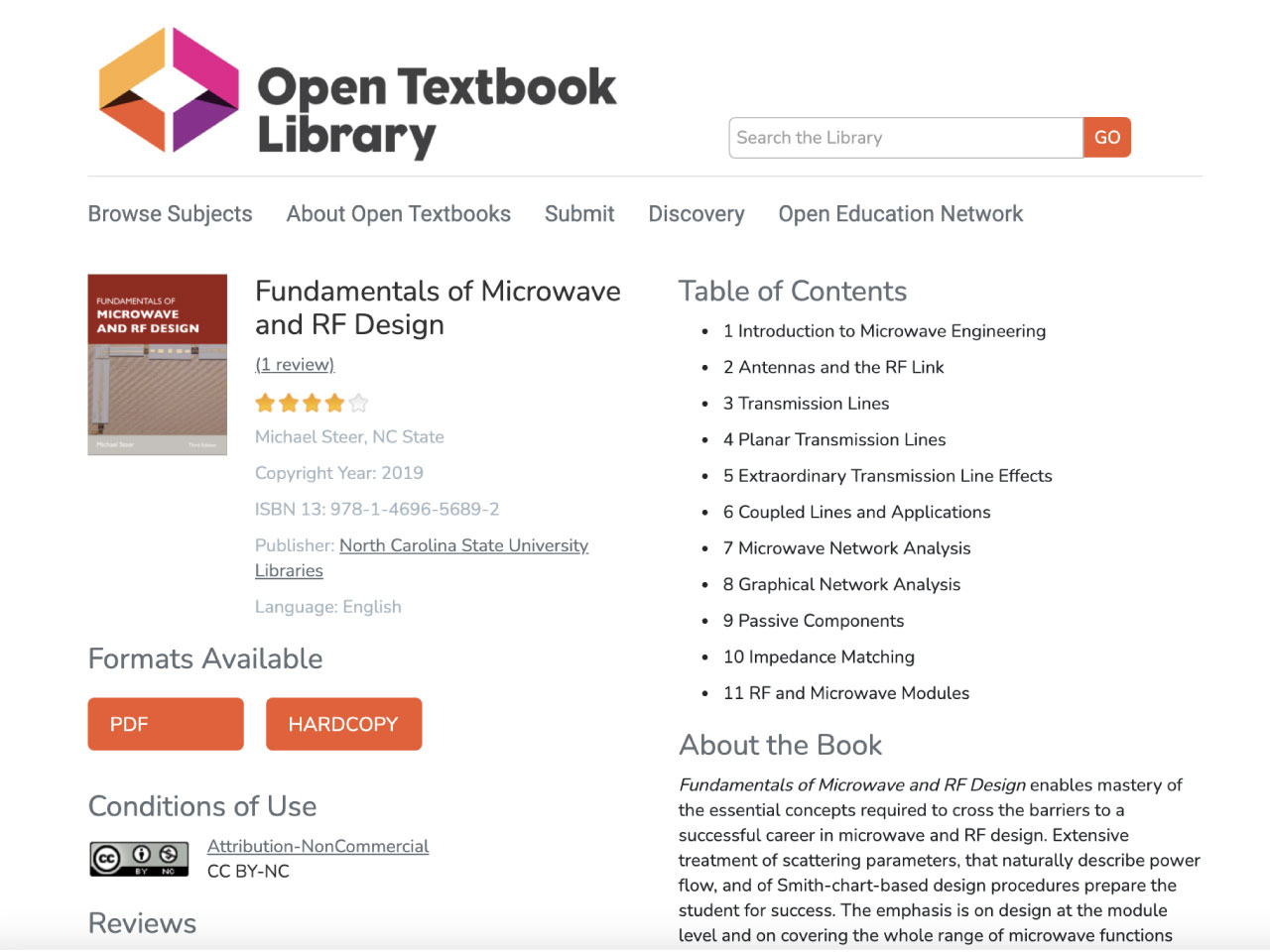Order the HARDCOPY format
This screenshot has height=952, width=1270.
(343, 724)
